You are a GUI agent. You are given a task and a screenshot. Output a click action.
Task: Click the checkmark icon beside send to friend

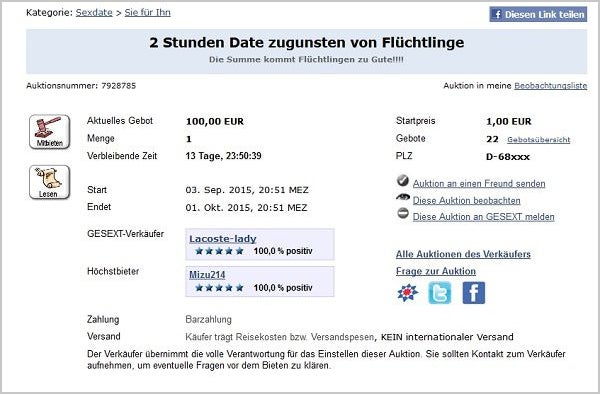(x=403, y=181)
